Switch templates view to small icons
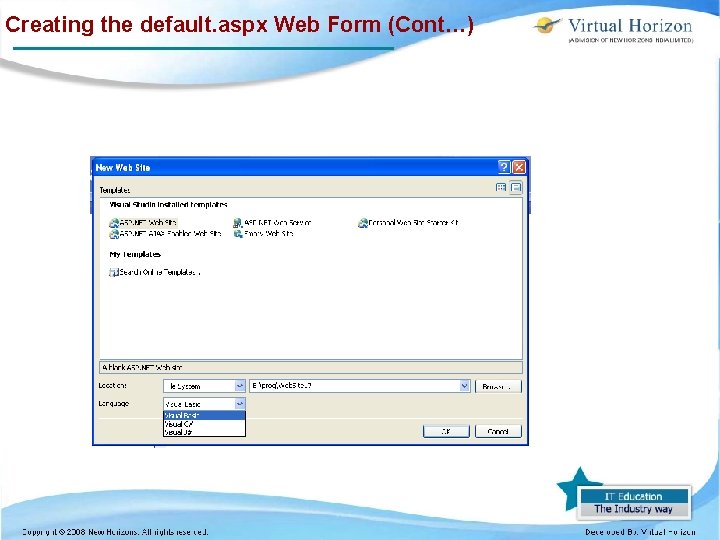The height and width of the screenshot is (540, 720). pyautogui.click(x=516, y=187)
